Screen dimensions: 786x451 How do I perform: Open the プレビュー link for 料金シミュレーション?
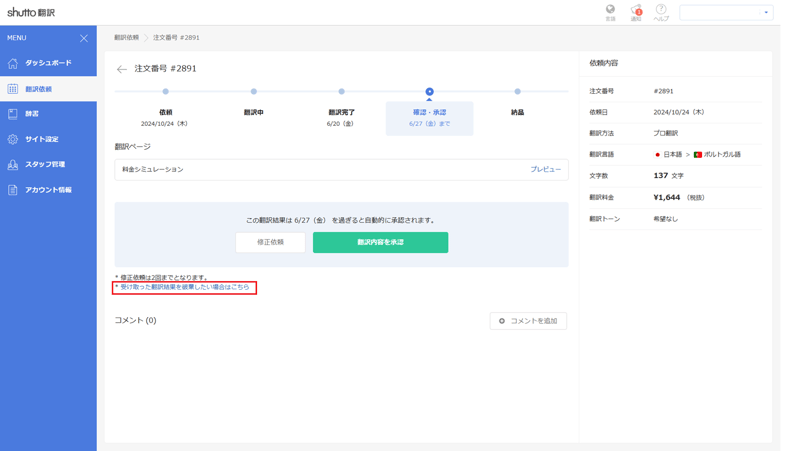click(x=545, y=169)
